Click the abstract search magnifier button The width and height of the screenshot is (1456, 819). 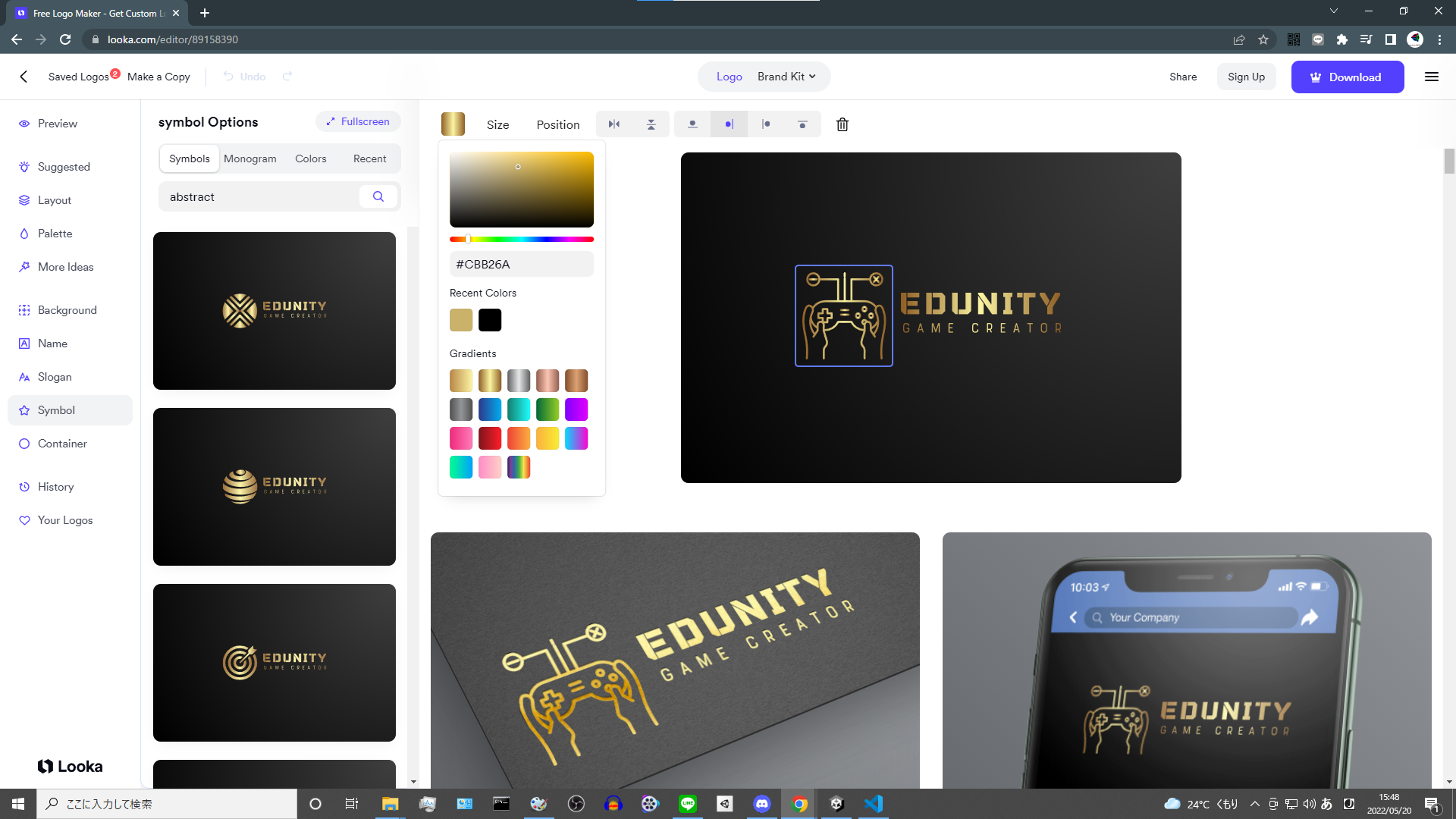tap(378, 196)
